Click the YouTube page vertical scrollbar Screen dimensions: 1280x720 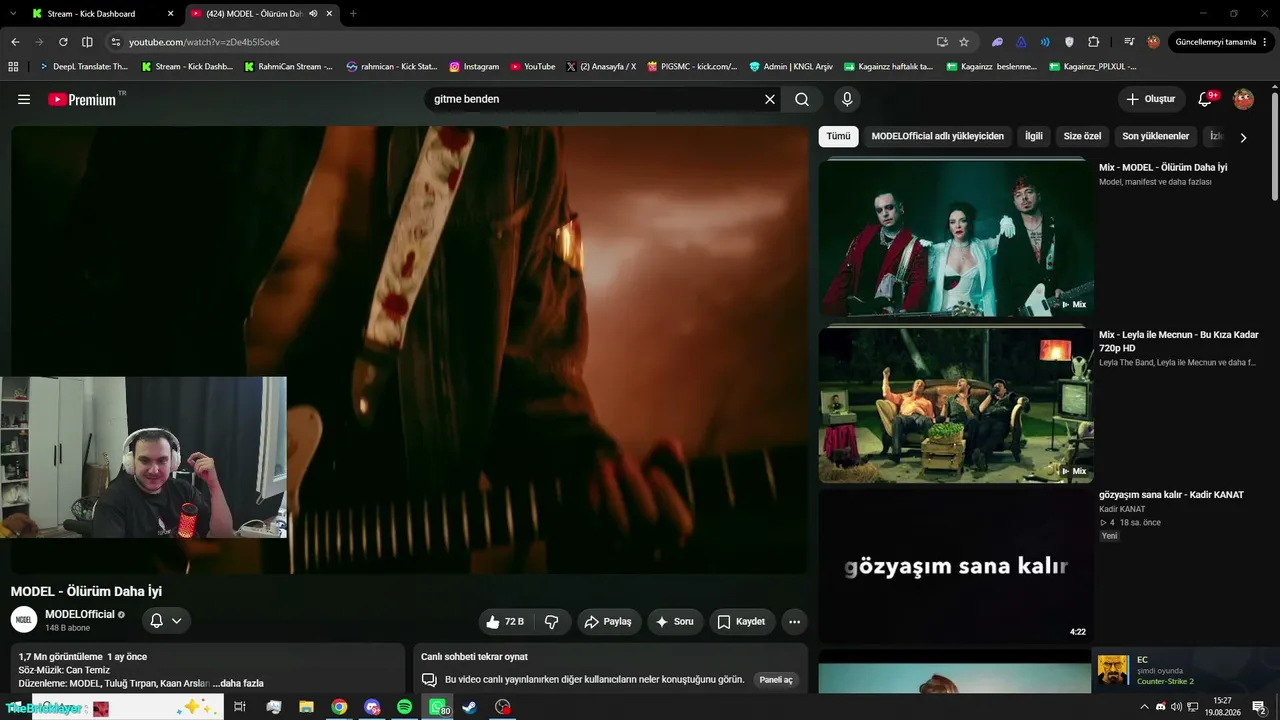1275,145
